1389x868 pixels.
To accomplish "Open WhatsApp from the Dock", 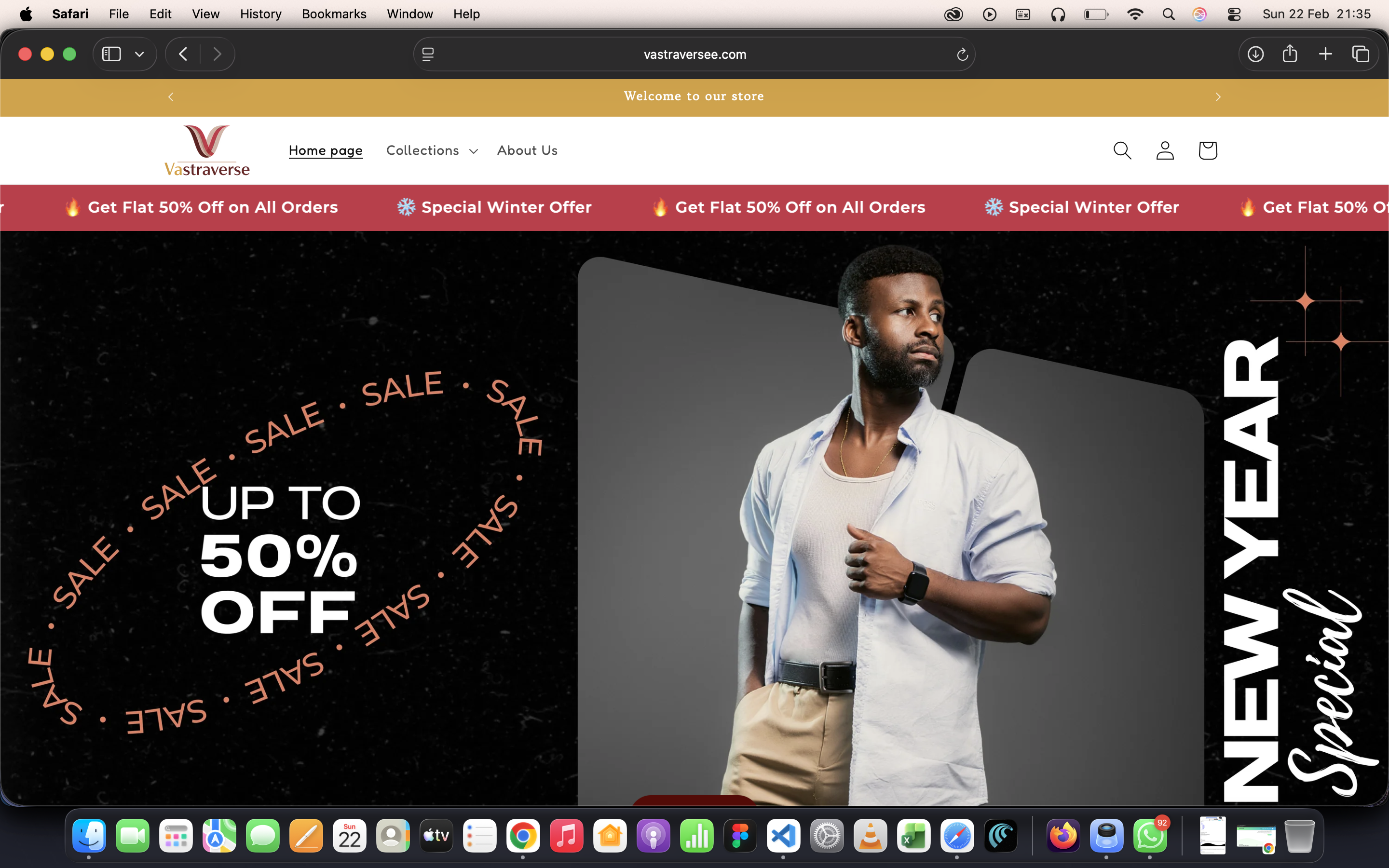I will pyautogui.click(x=1150, y=836).
